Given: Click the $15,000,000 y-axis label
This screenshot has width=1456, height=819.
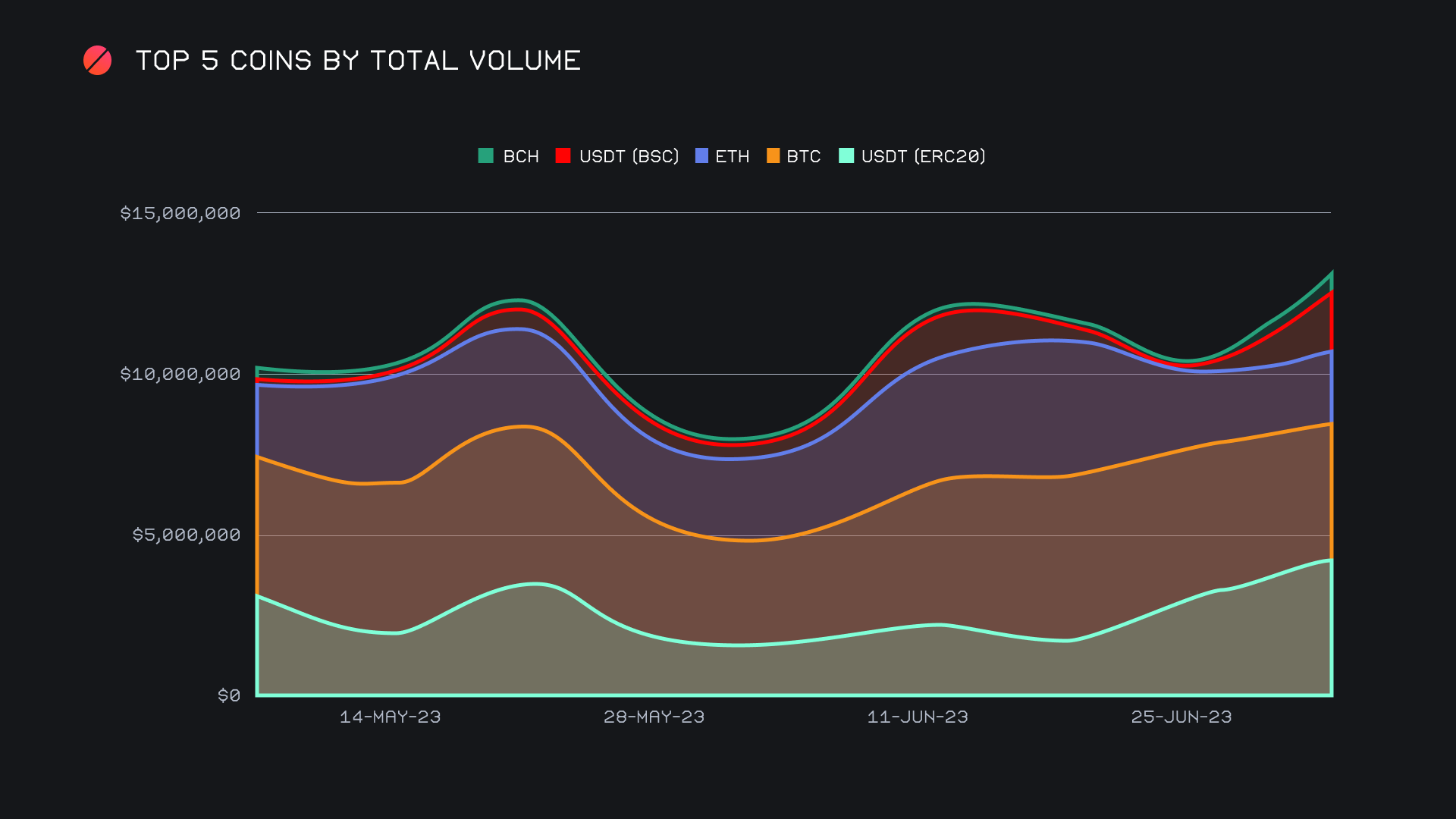Looking at the screenshot, I should click(x=180, y=213).
